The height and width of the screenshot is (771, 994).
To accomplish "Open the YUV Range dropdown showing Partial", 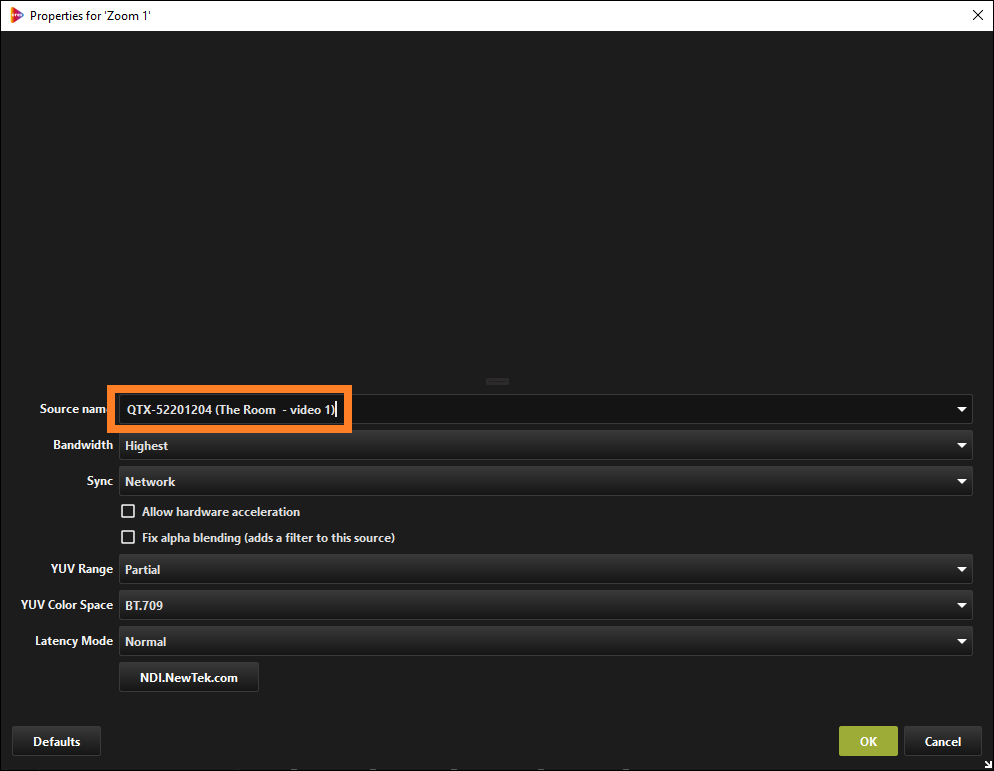I will pyautogui.click(x=545, y=569).
